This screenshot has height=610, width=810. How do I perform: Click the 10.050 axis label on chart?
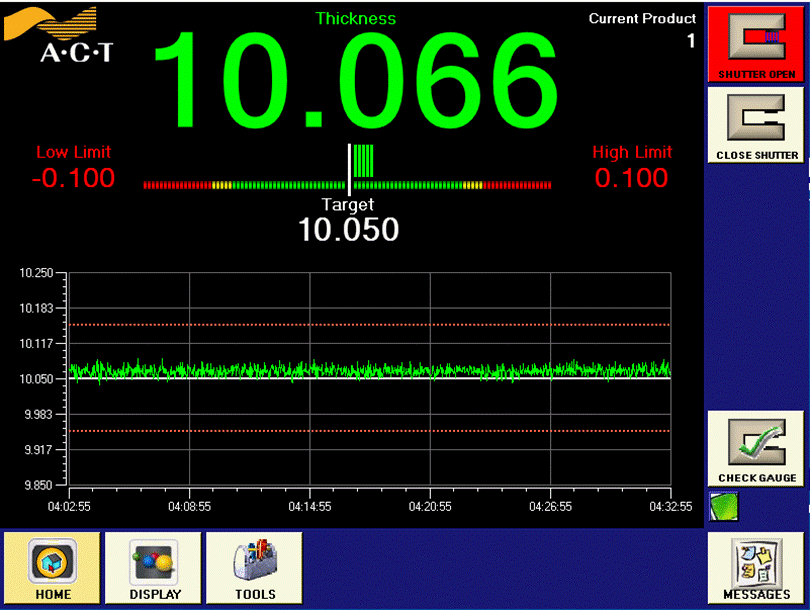(x=36, y=379)
